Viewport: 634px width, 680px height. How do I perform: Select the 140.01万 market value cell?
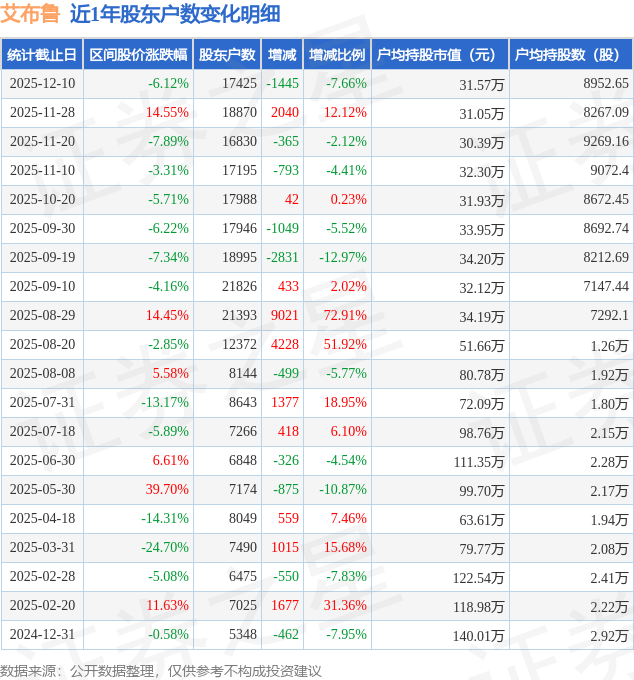(x=480, y=635)
